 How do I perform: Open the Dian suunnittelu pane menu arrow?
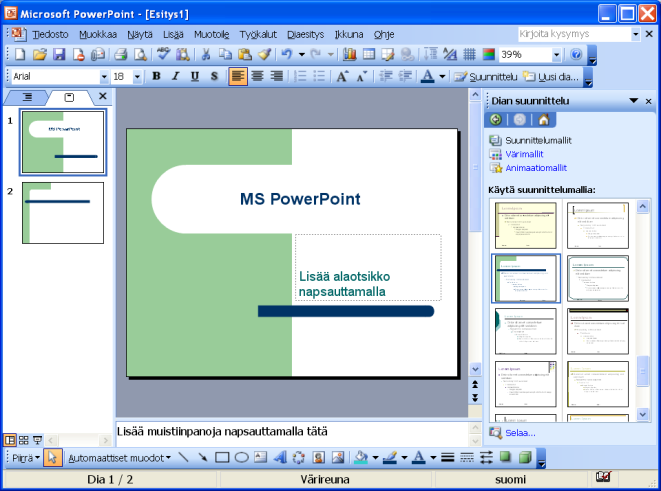tap(633, 101)
